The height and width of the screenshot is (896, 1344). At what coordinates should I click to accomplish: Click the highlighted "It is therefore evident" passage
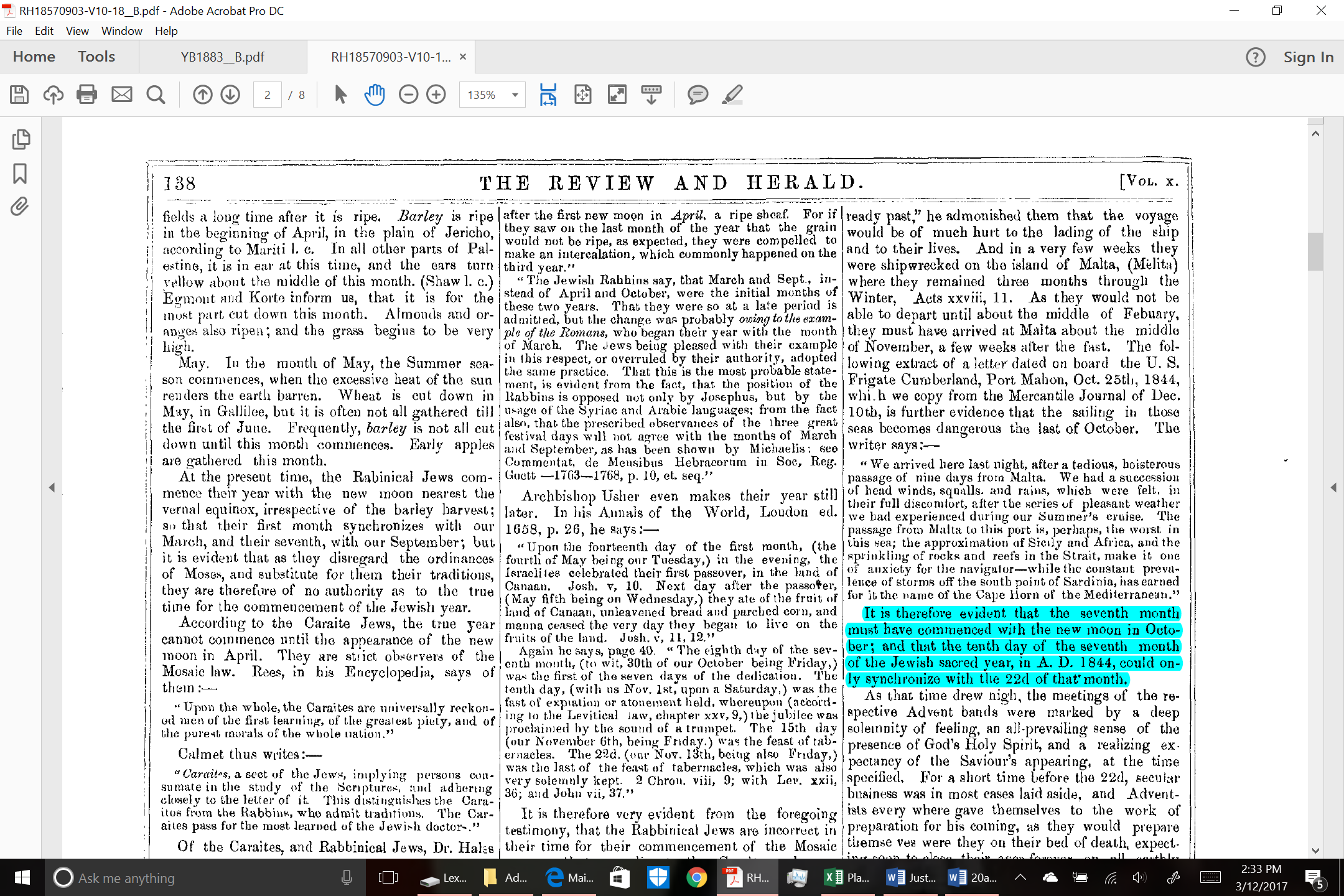1013,646
